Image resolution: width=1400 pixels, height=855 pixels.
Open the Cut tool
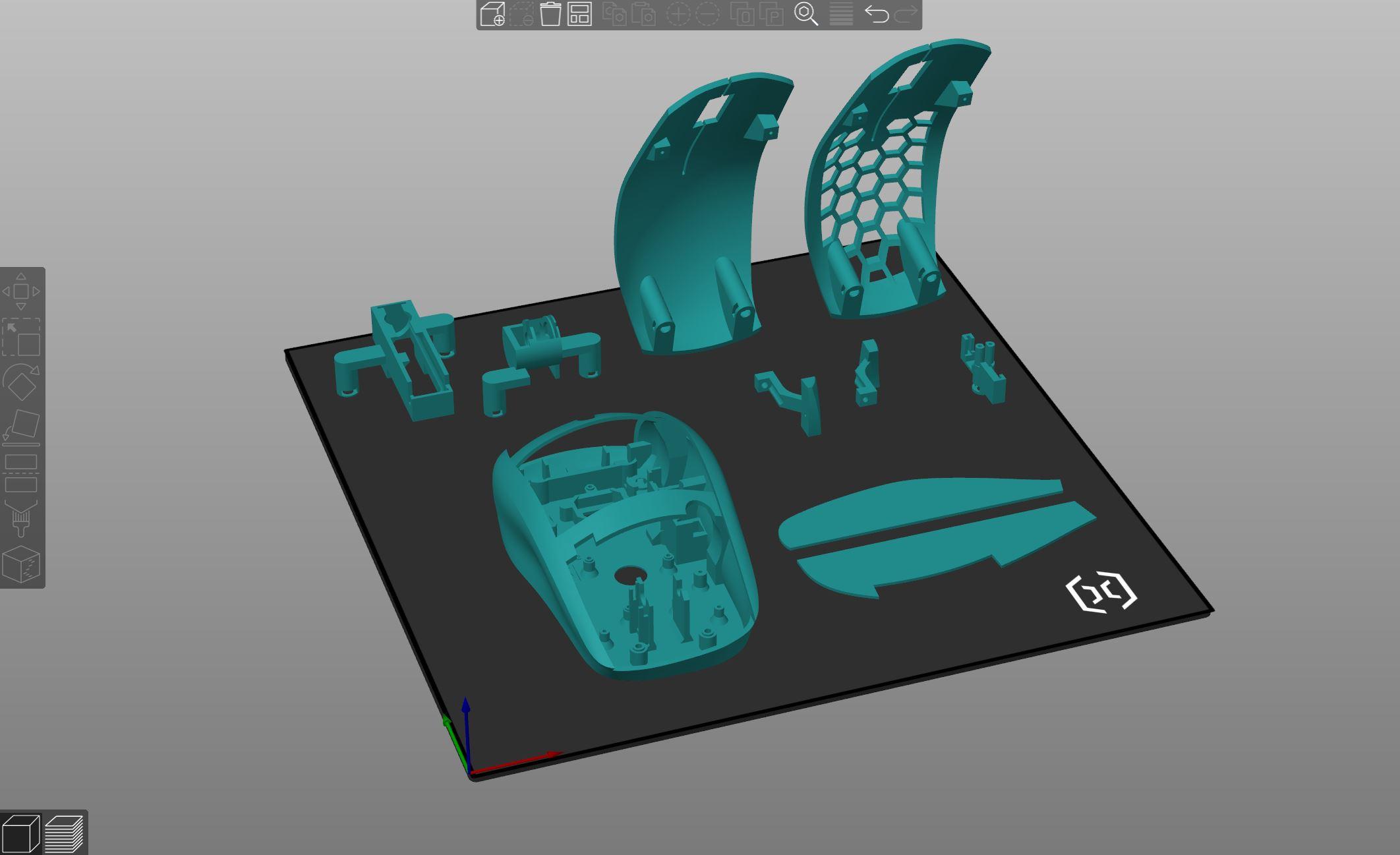pyautogui.click(x=21, y=473)
